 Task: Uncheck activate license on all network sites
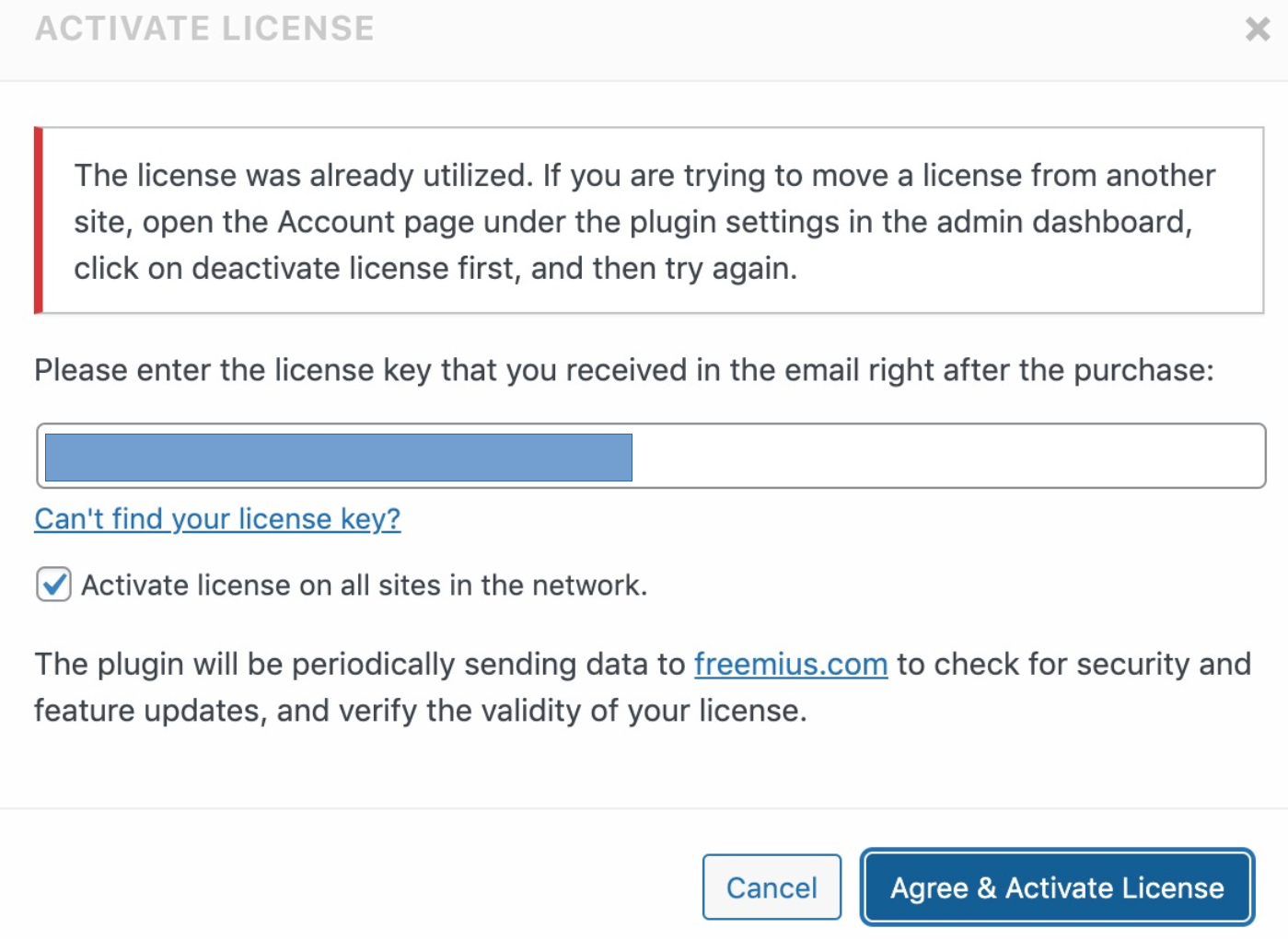(x=53, y=585)
